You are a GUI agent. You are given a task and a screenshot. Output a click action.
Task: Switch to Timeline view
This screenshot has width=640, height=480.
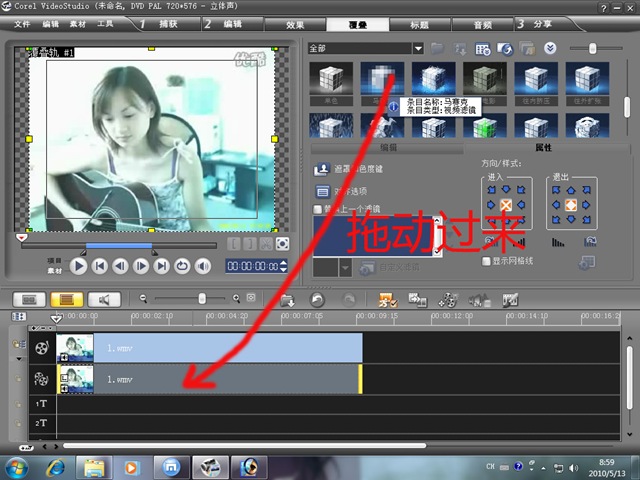tap(66, 299)
